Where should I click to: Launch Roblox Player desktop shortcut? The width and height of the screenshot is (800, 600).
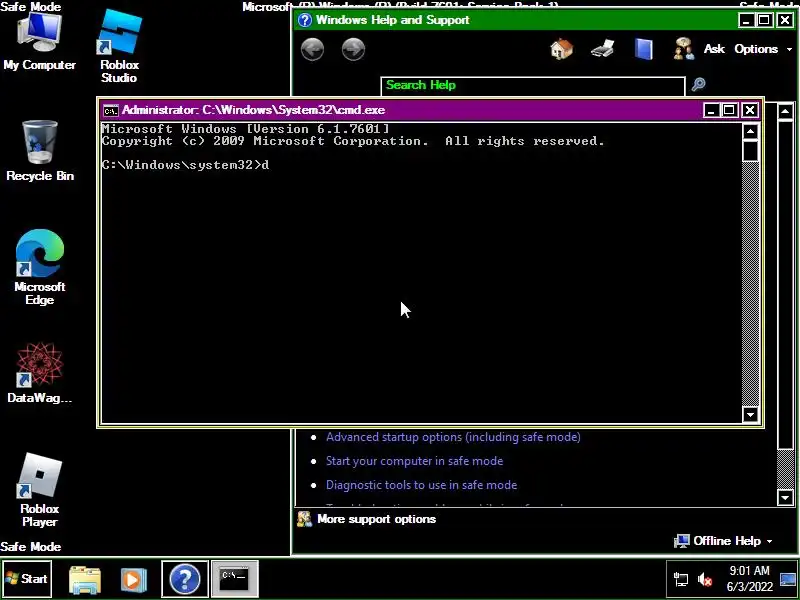(x=39, y=491)
